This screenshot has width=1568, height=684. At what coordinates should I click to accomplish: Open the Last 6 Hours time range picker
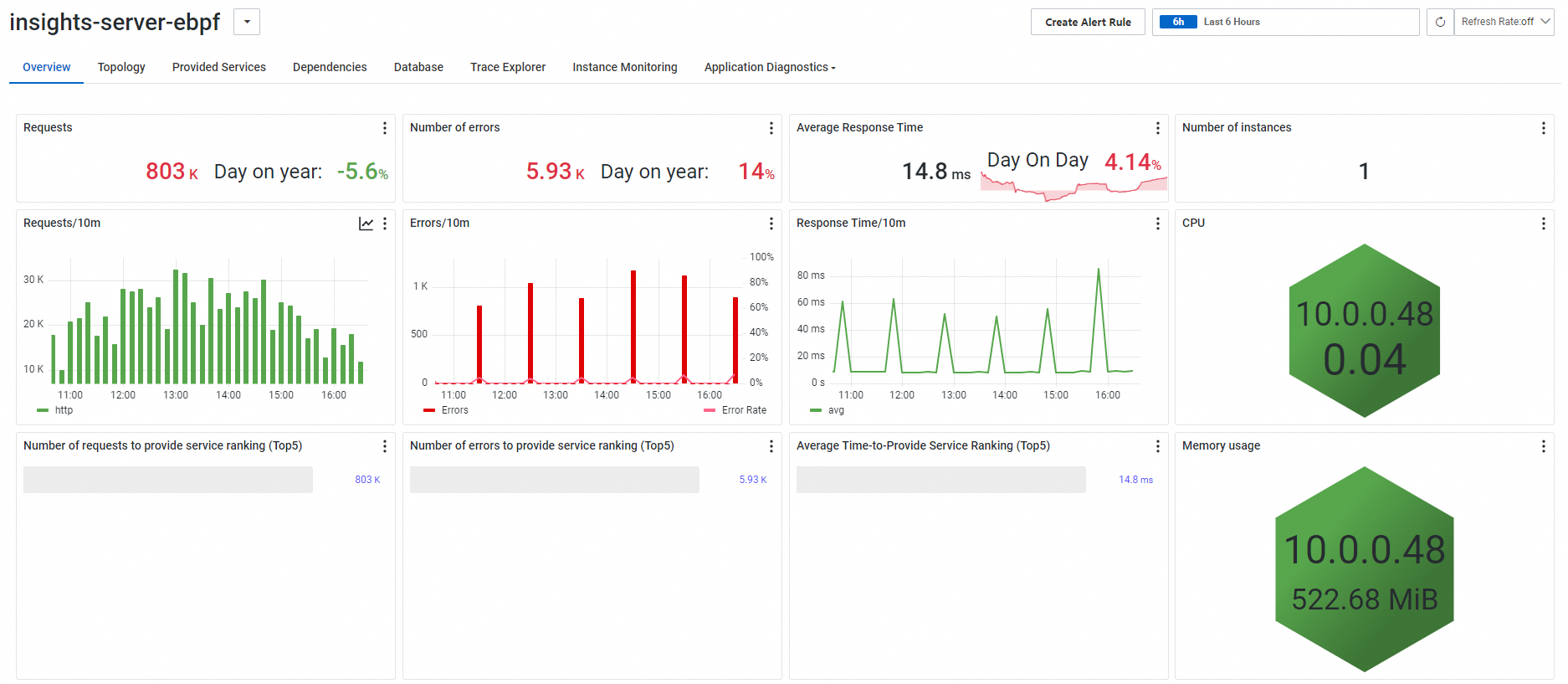point(1285,22)
